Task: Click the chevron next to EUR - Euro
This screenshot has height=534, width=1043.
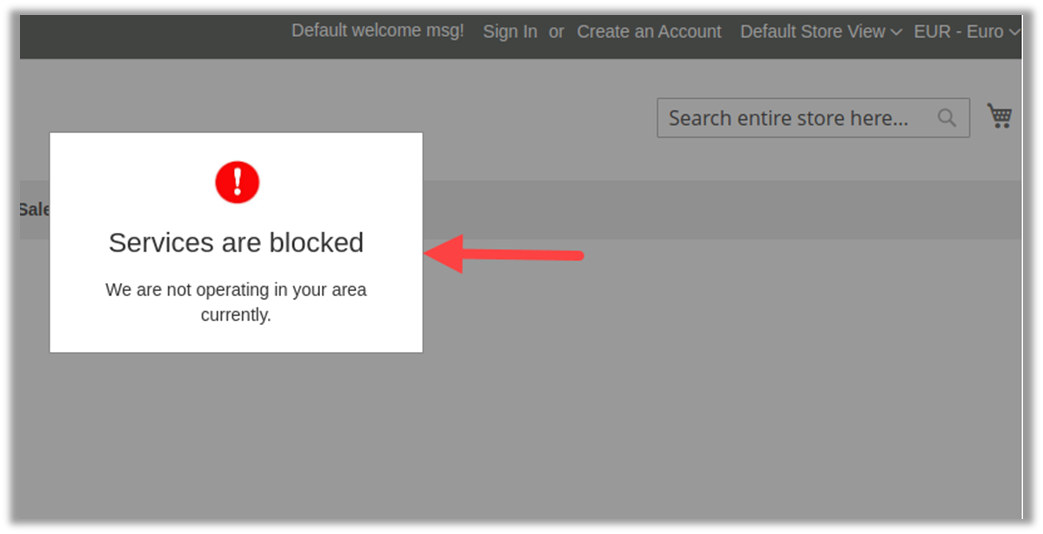Action: tap(1014, 32)
